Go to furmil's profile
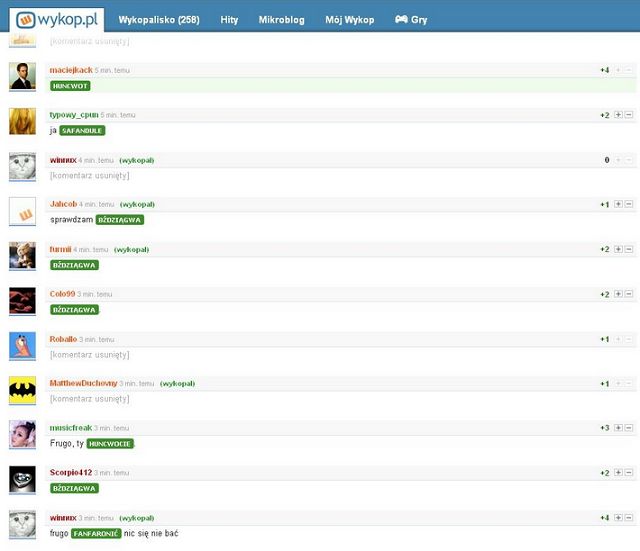The width and height of the screenshot is (640, 551). pos(60,249)
